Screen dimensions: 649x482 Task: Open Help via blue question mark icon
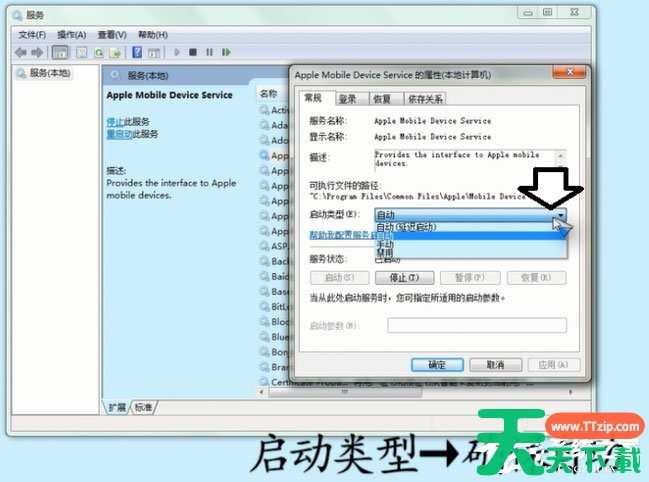137,53
